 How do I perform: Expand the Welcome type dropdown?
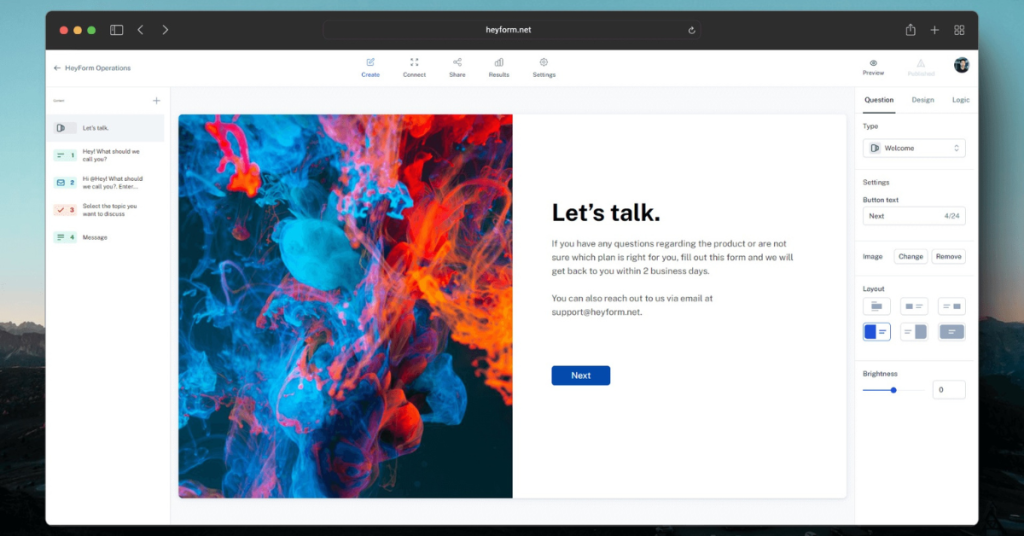914,148
